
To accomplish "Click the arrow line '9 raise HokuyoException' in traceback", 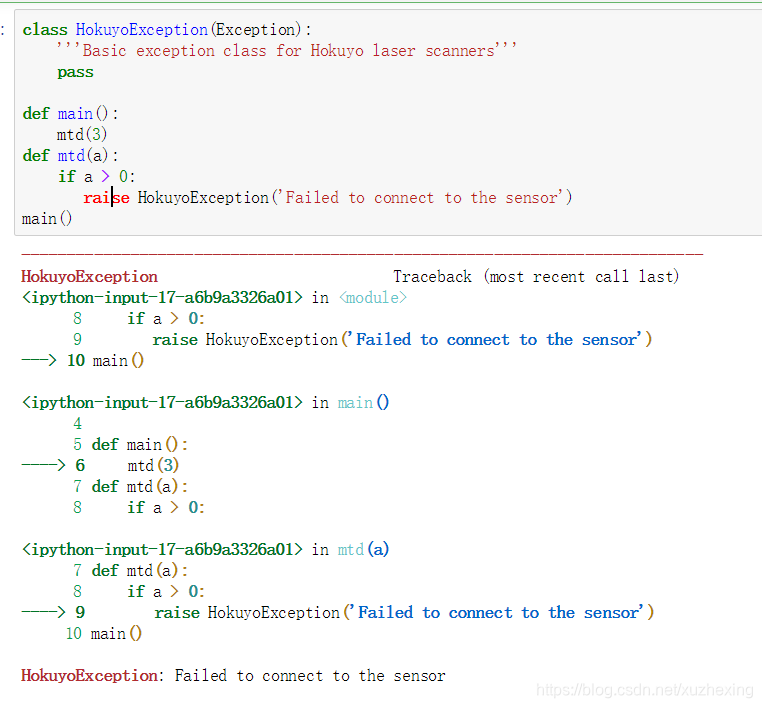I will (338, 613).
